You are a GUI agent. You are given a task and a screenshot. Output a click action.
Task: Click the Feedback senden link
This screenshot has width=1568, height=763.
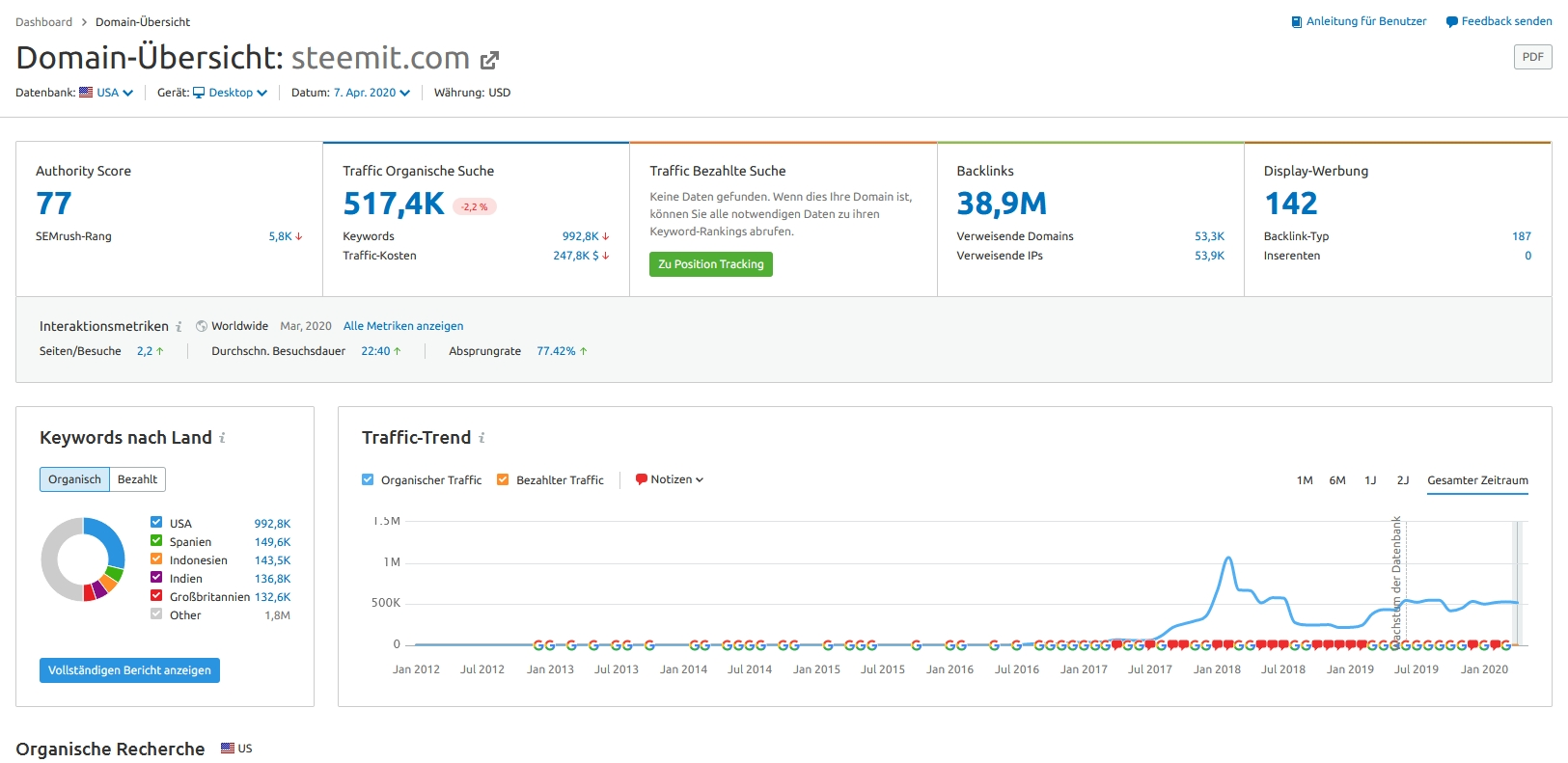1507,21
